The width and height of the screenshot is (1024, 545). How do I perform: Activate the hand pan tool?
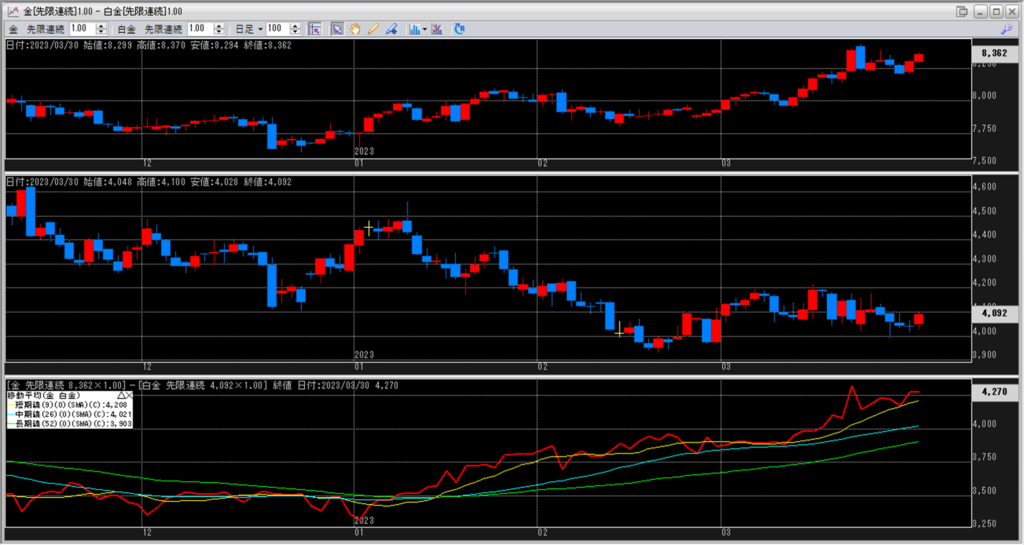[355, 29]
